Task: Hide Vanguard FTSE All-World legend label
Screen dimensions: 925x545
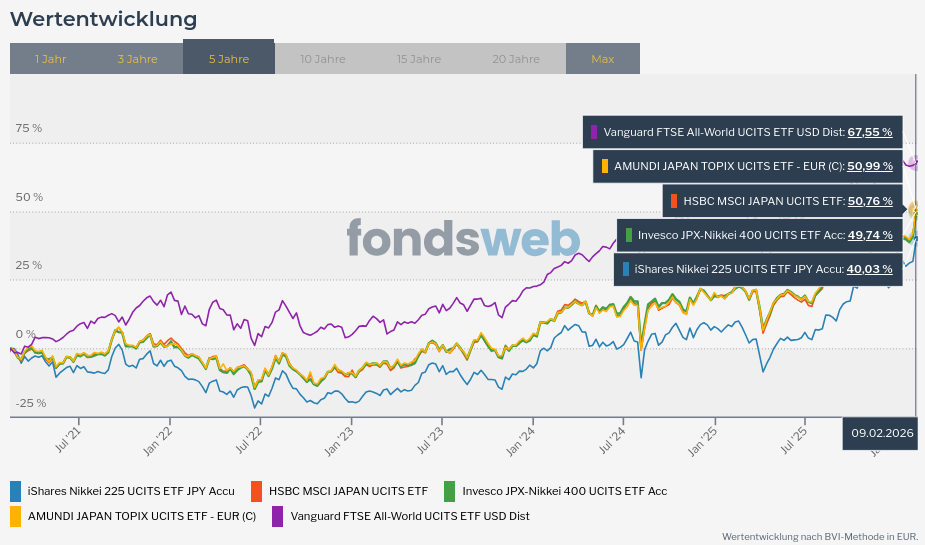Action: [x=410, y=516]
